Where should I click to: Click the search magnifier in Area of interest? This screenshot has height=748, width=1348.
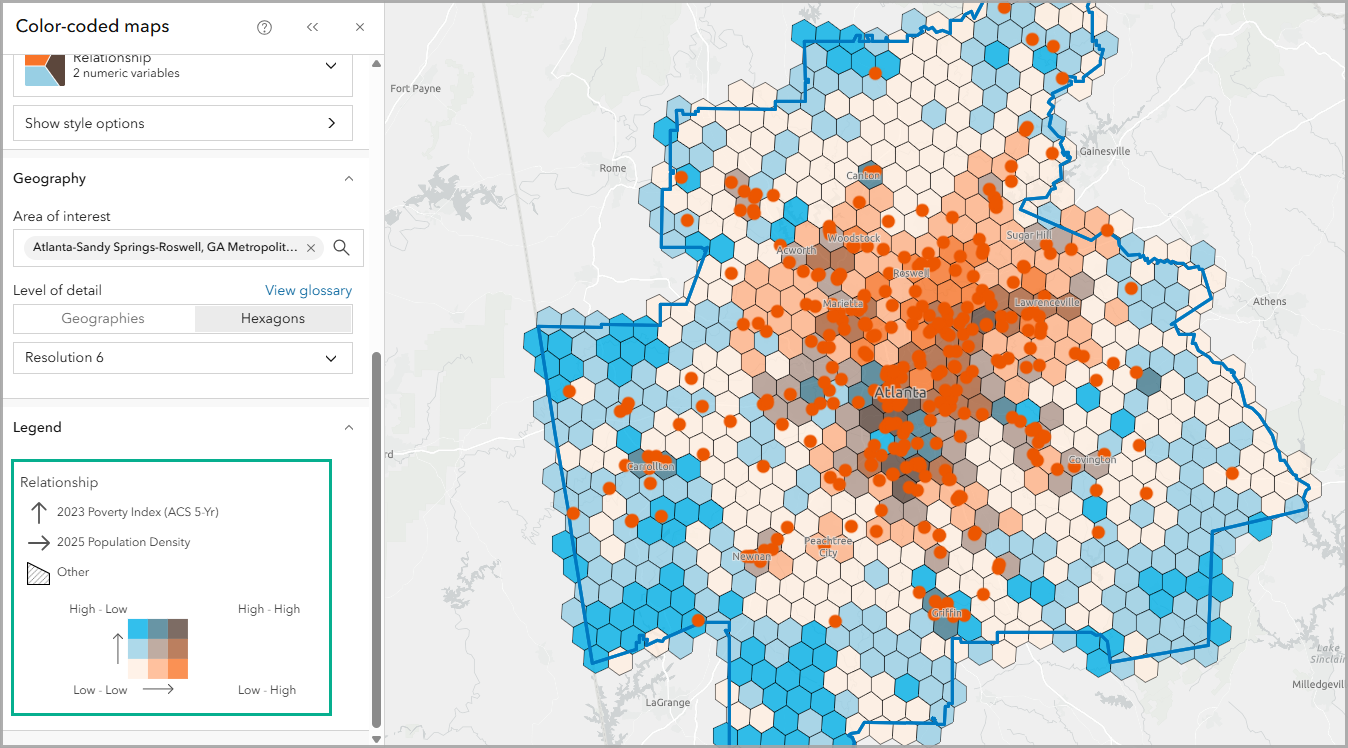[341, 247]
